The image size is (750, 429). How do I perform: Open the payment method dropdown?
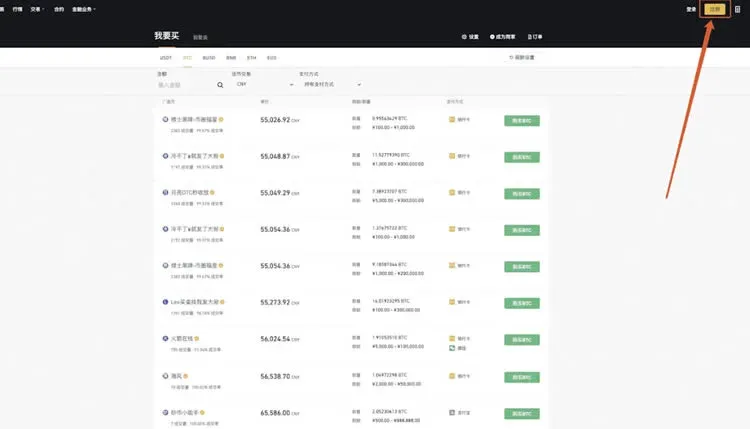point(332,84)
